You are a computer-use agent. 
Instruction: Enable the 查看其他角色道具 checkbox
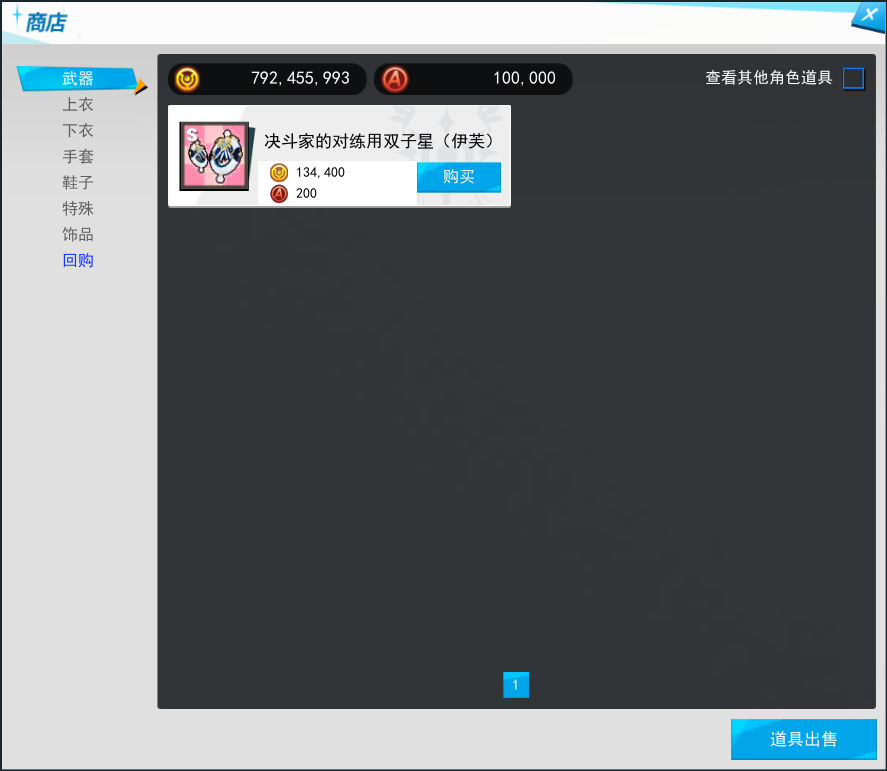coord(853,78)
